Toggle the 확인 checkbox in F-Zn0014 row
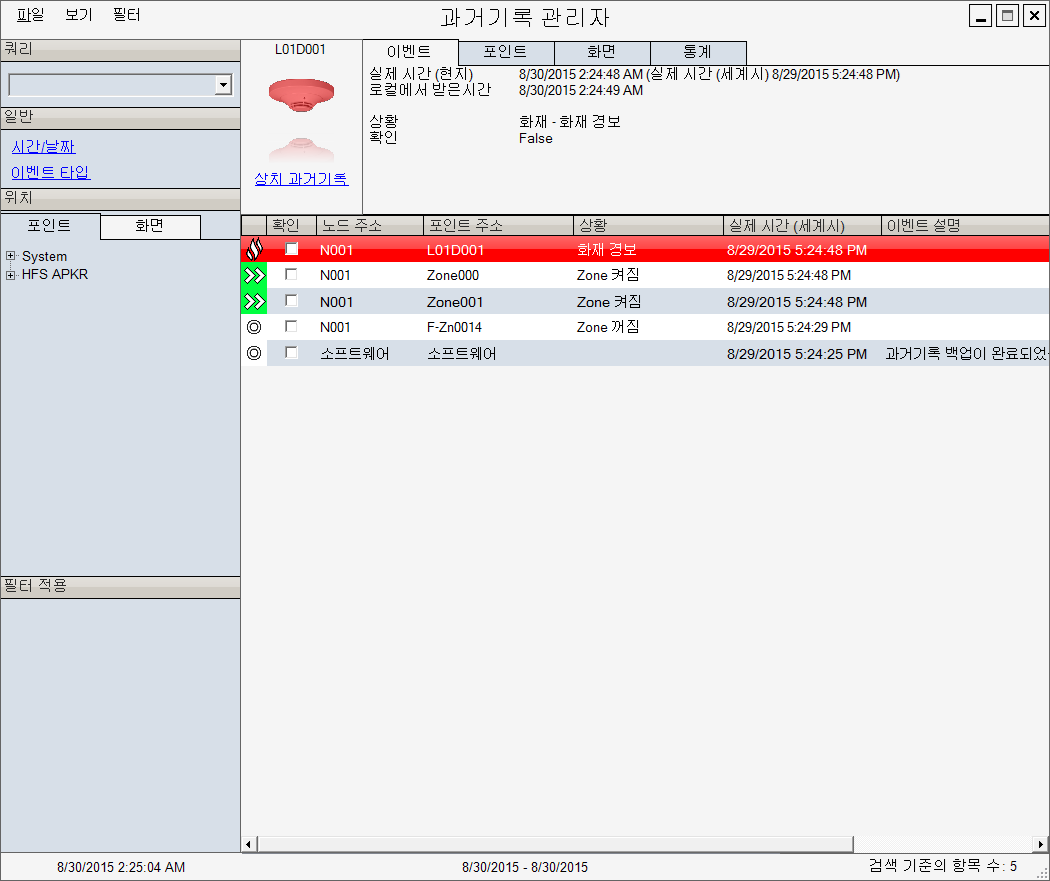1050x881 pixels. [292, 326]
